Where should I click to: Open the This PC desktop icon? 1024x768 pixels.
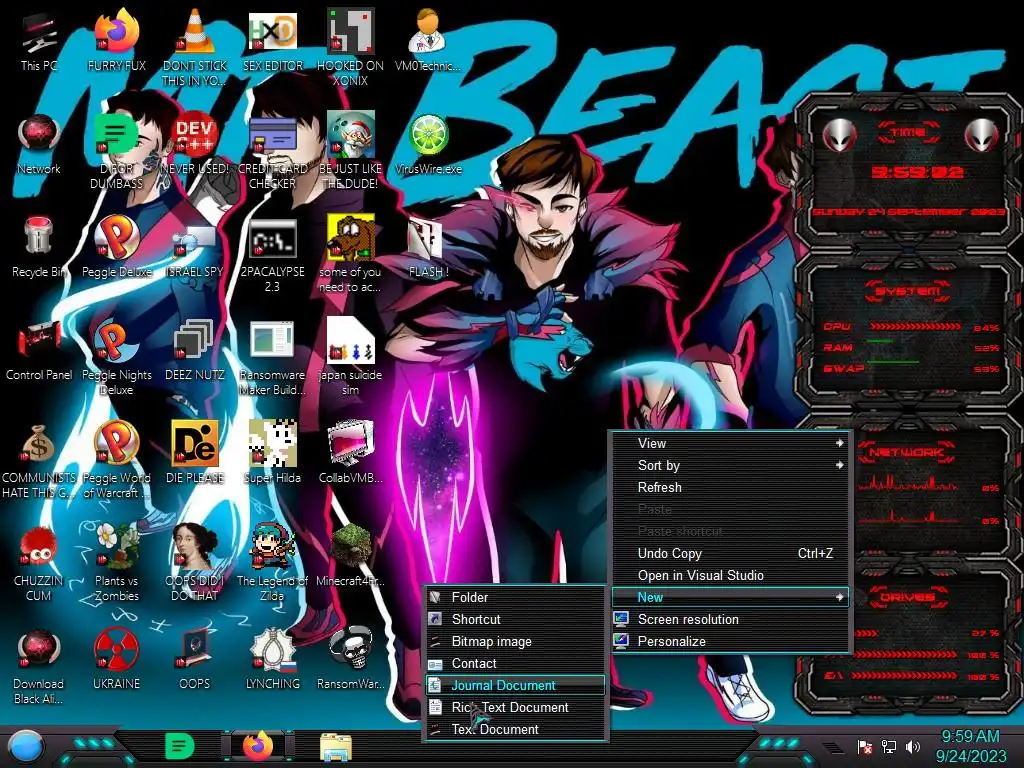pos(39,42)
